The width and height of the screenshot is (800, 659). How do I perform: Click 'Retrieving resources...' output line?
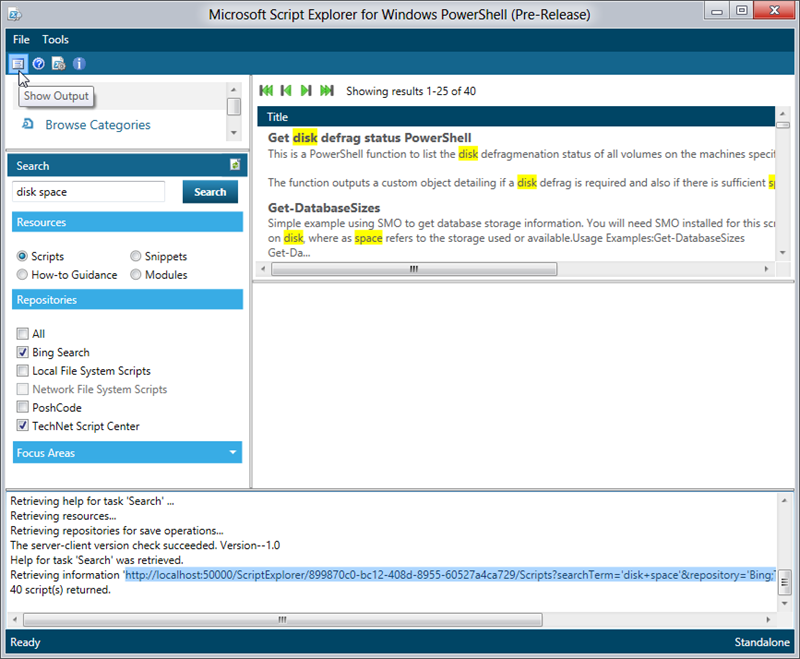pos(63,516)
